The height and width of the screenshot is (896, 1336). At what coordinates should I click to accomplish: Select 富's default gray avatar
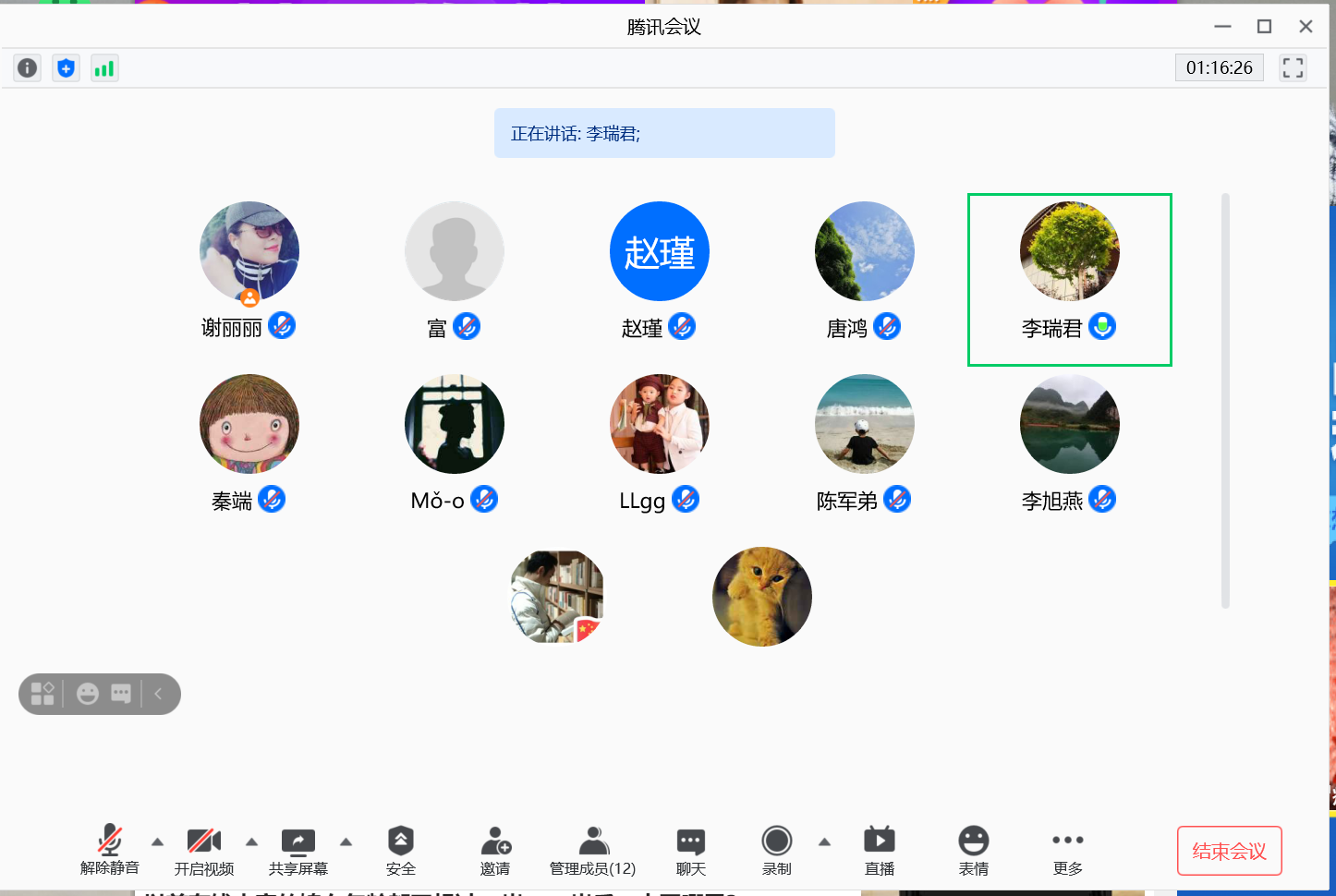[x=455, y=251]
